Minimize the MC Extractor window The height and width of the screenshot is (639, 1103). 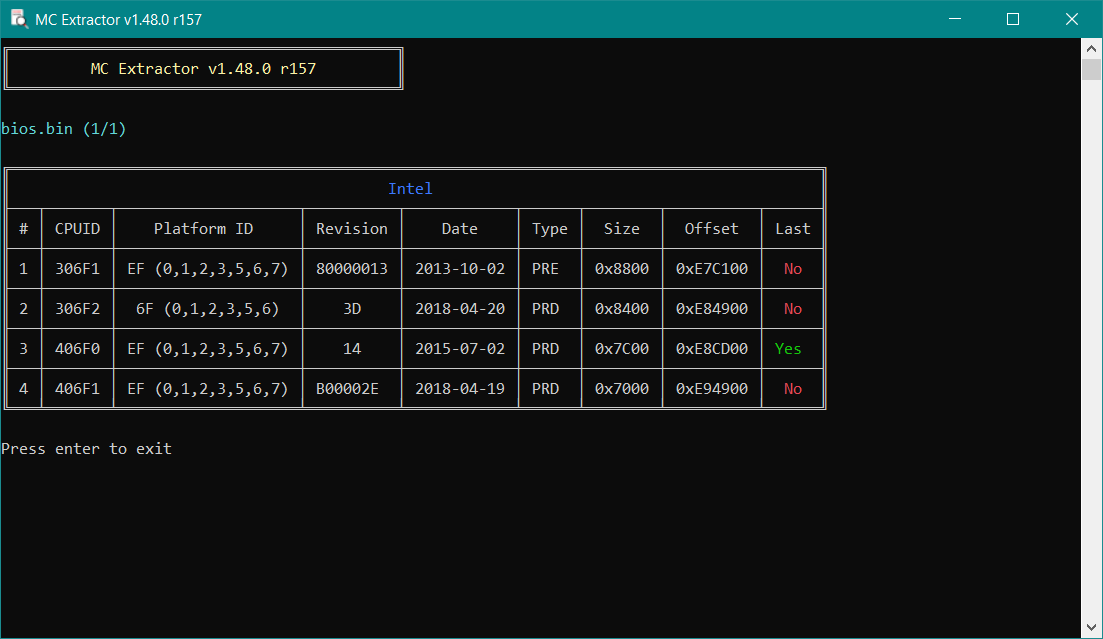955,19
